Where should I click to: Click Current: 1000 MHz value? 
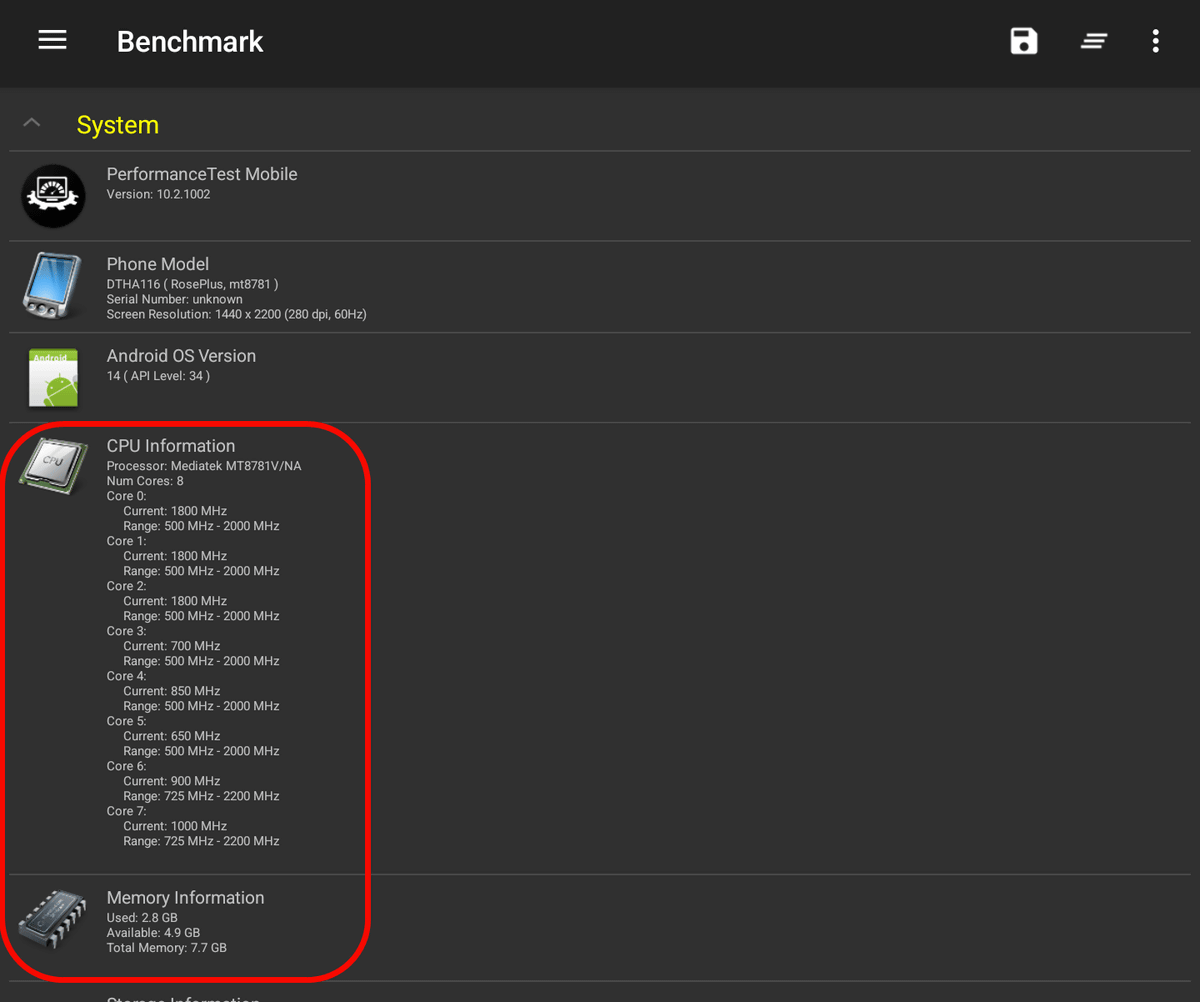coord(175,826)
